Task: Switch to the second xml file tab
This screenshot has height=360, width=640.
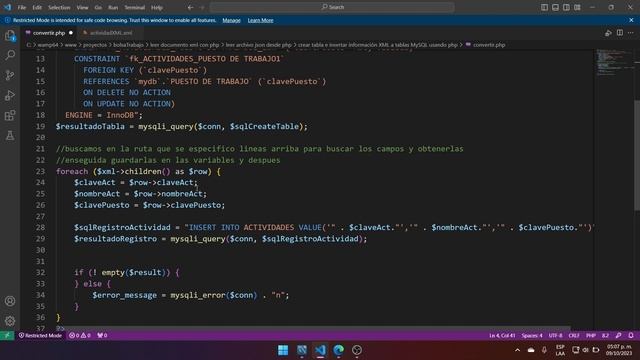Action: click(111, 33)
